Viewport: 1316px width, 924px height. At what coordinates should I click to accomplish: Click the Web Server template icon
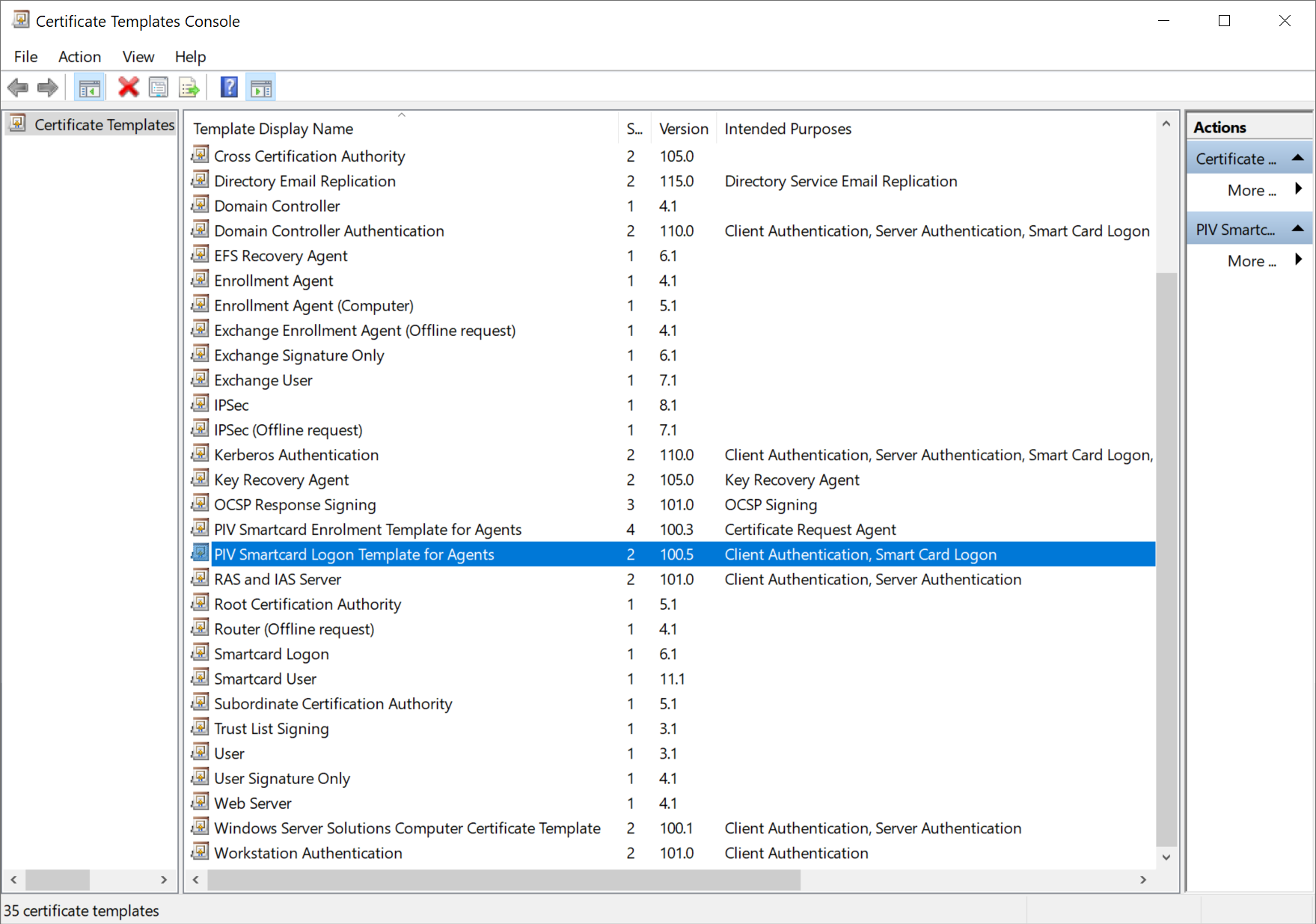201,803
